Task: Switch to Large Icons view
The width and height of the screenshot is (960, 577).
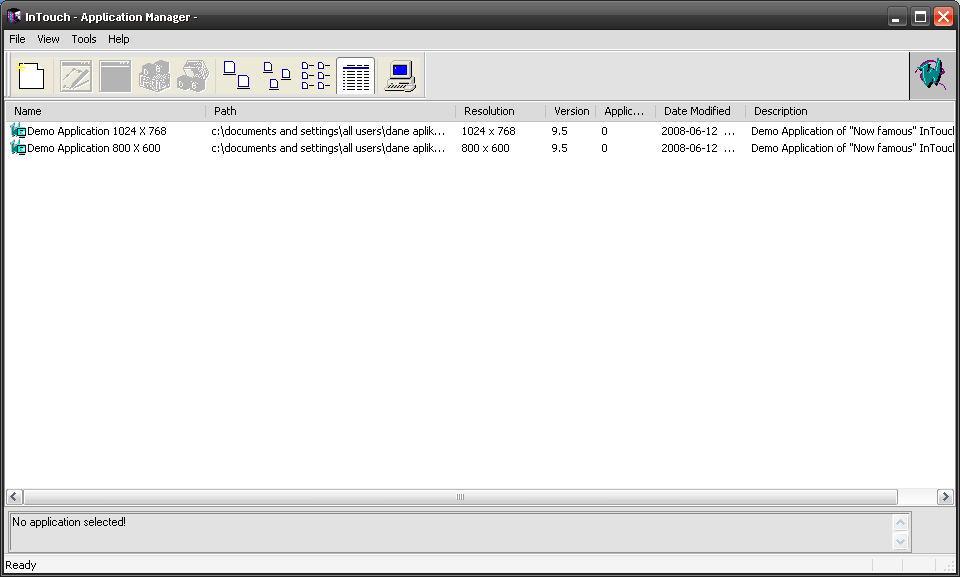Action: (236, 76)
